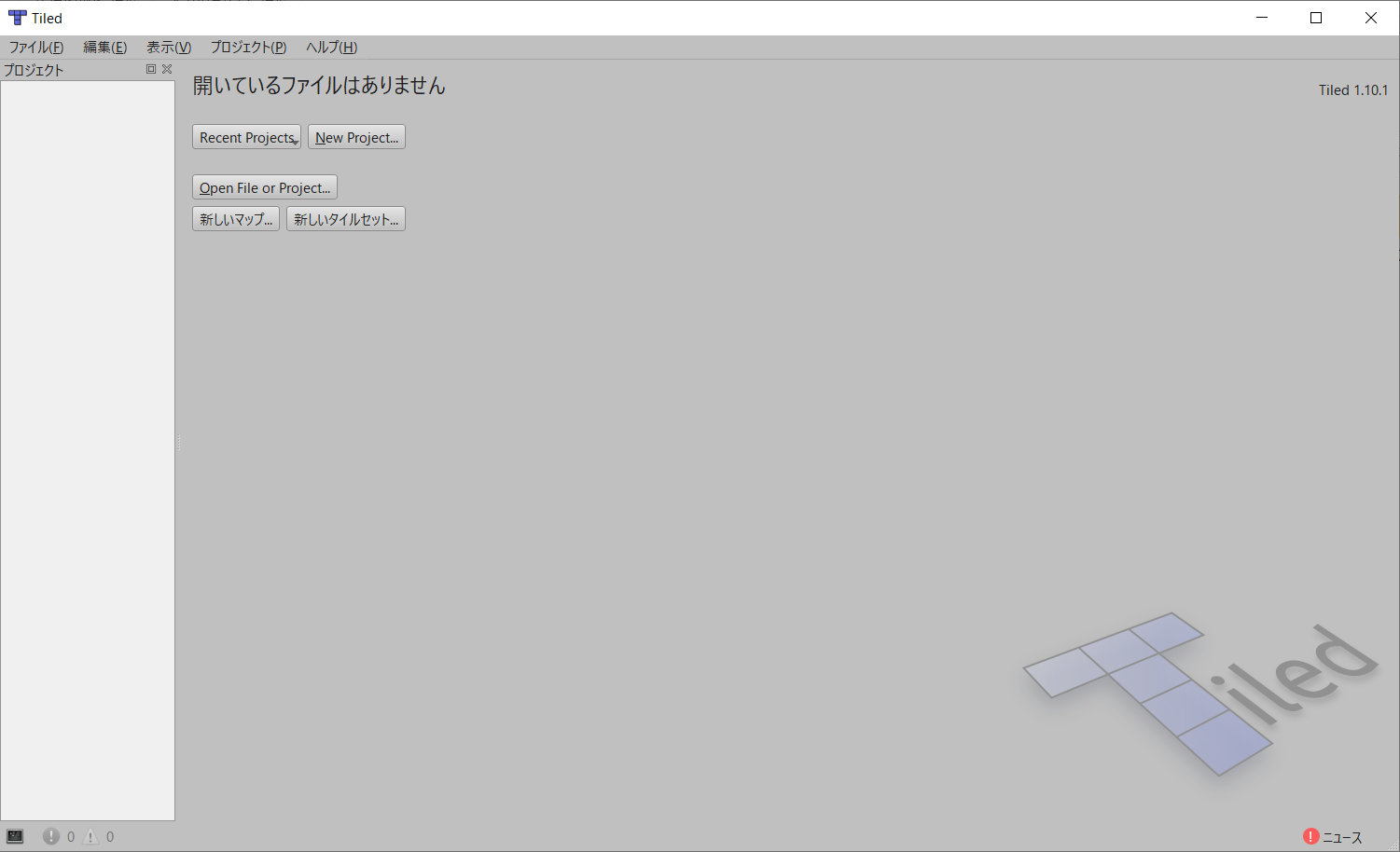This screenshot has width=1400, height=852.
Task: Click the New Project button
Action: coord(356,136)
